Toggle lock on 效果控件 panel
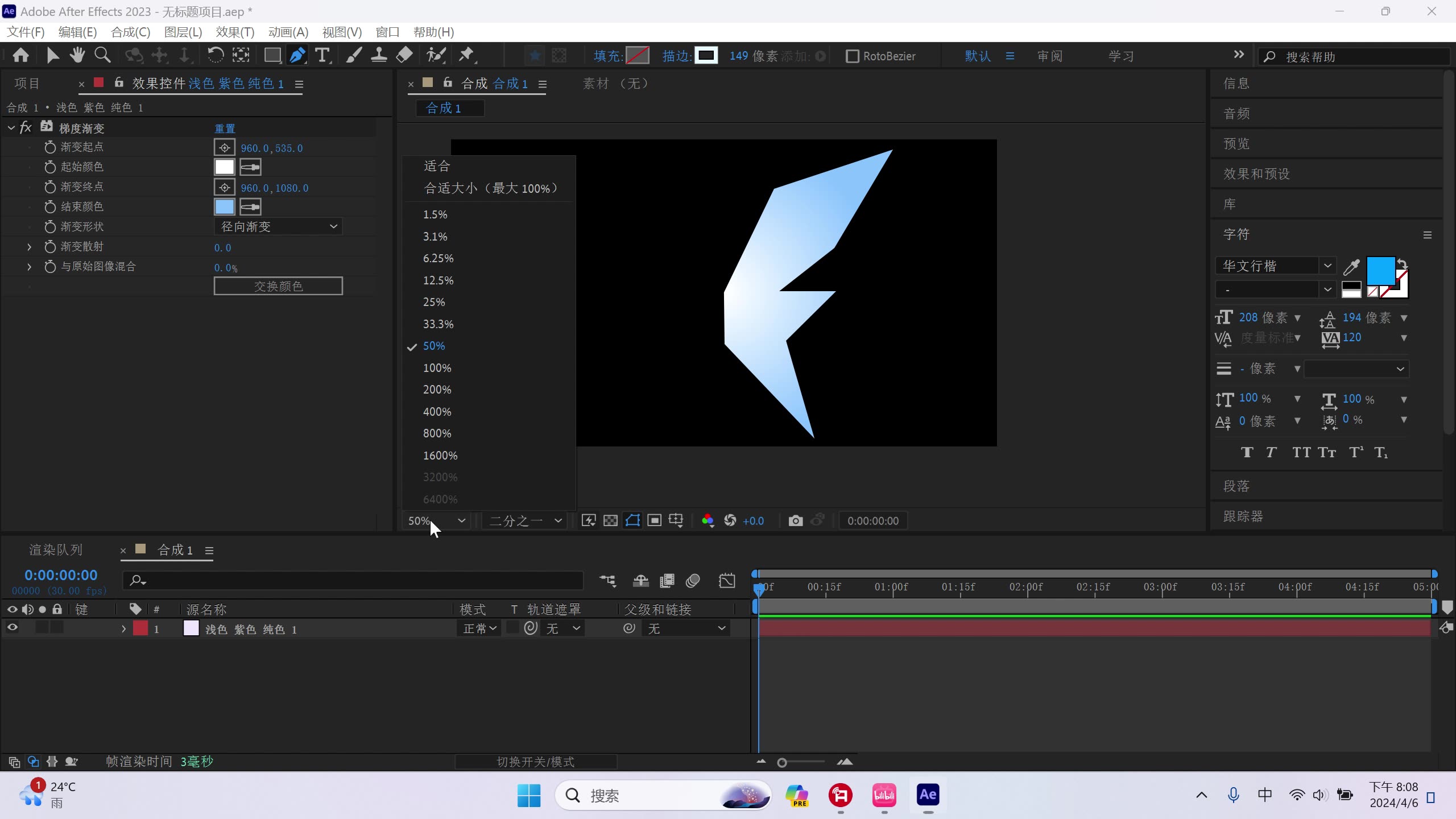The image size is (1456, 819). [119, 83]
